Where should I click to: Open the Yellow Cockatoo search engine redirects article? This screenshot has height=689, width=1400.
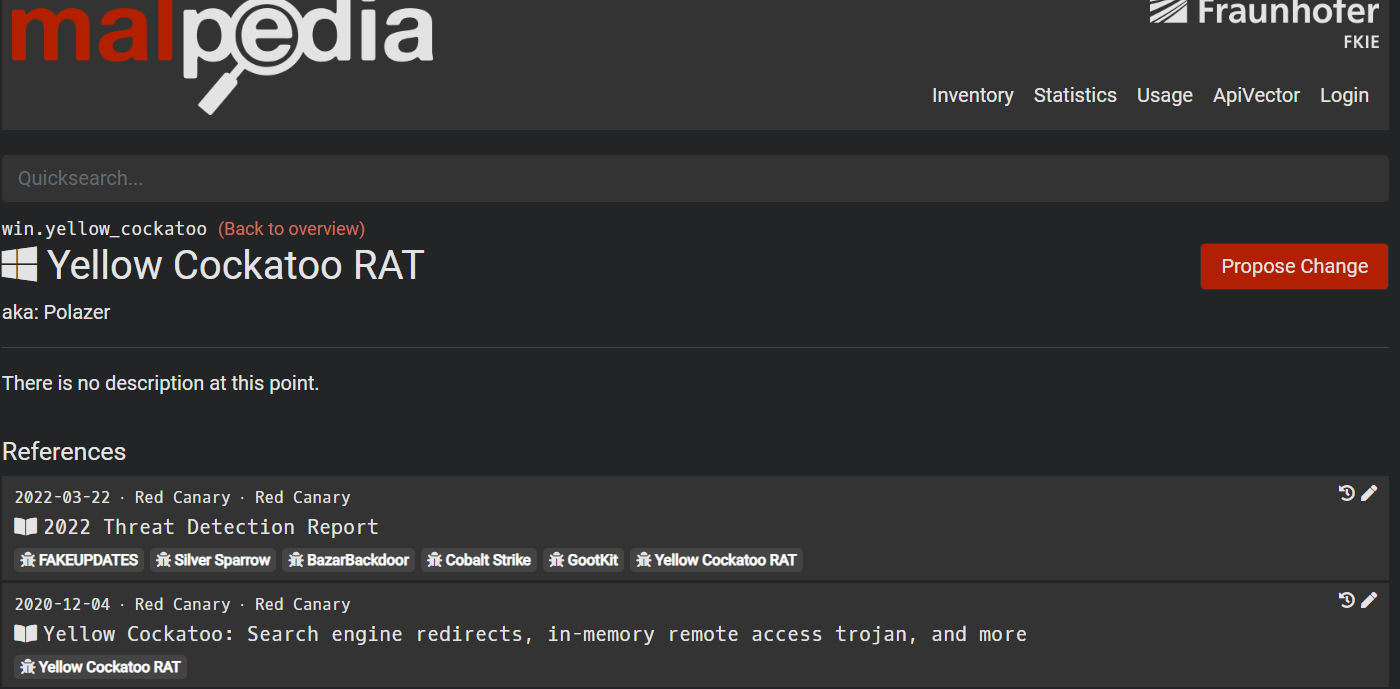pos(535,634)
